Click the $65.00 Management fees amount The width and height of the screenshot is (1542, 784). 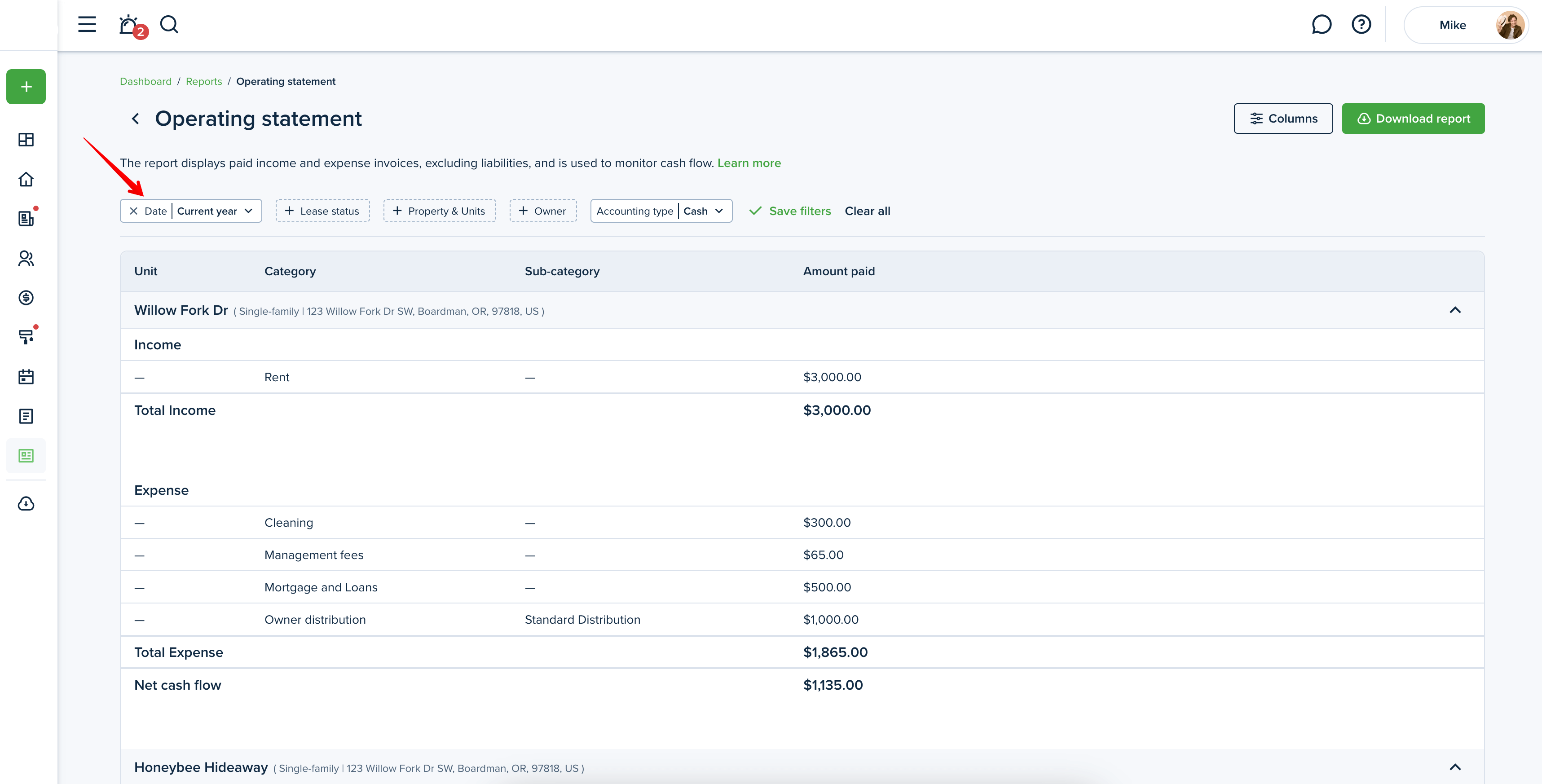click(823, 555)
